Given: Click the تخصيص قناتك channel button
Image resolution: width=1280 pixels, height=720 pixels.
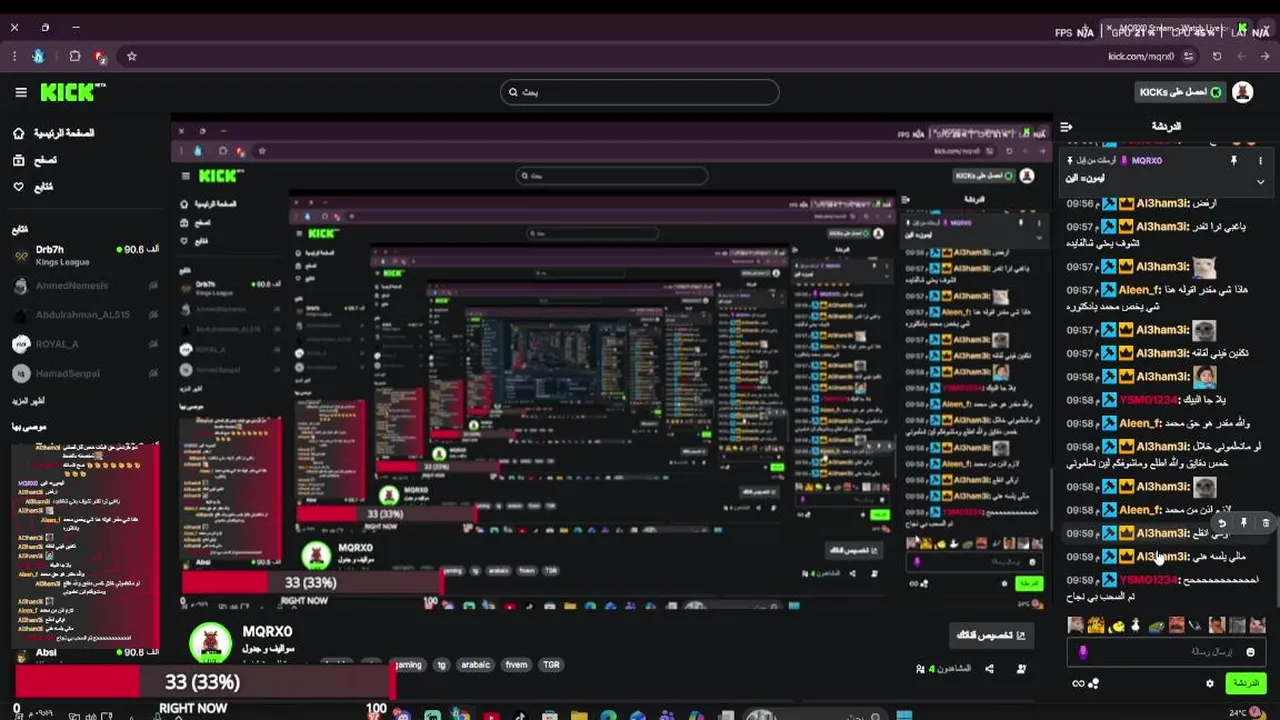Looking at the screenshot, I should 991,635.
